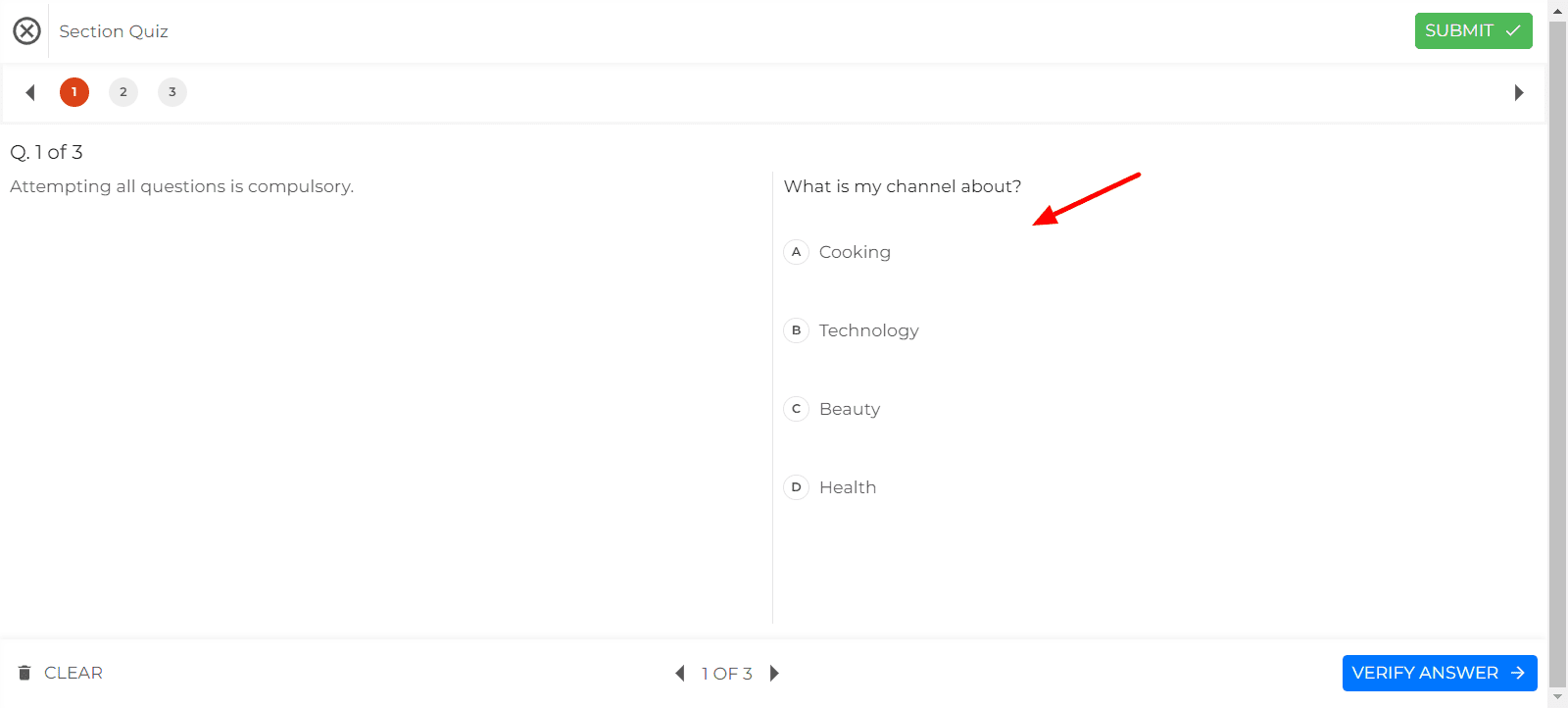This screenshot has height=708, width=1568.
Task: Jump to question 2 bubble
Action: [x=123, y=92]
